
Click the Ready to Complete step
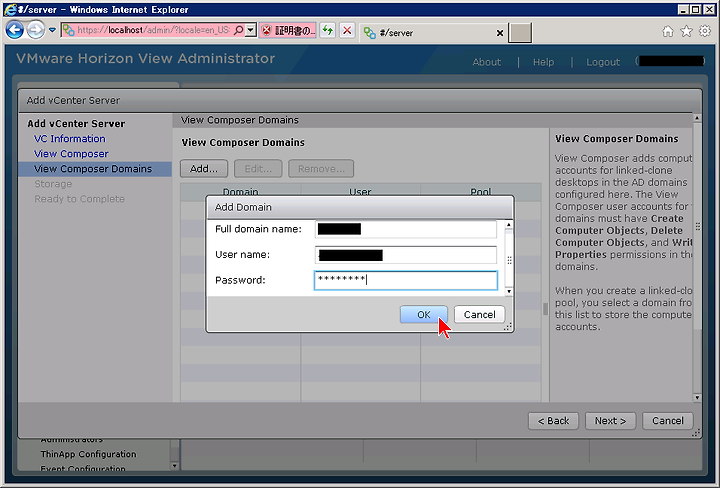(x=79, y=199)
